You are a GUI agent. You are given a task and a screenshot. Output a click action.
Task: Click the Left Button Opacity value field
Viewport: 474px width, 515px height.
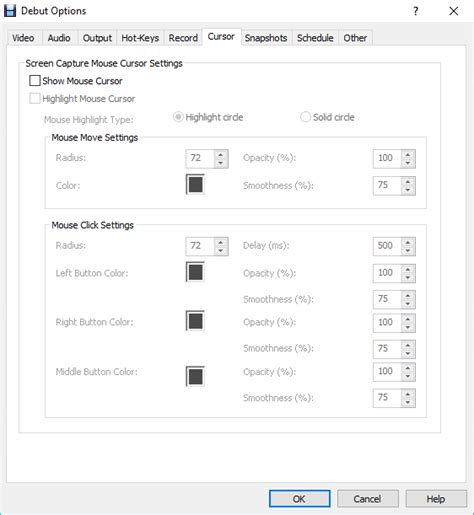pyautogui.click(x=387, y=273)
